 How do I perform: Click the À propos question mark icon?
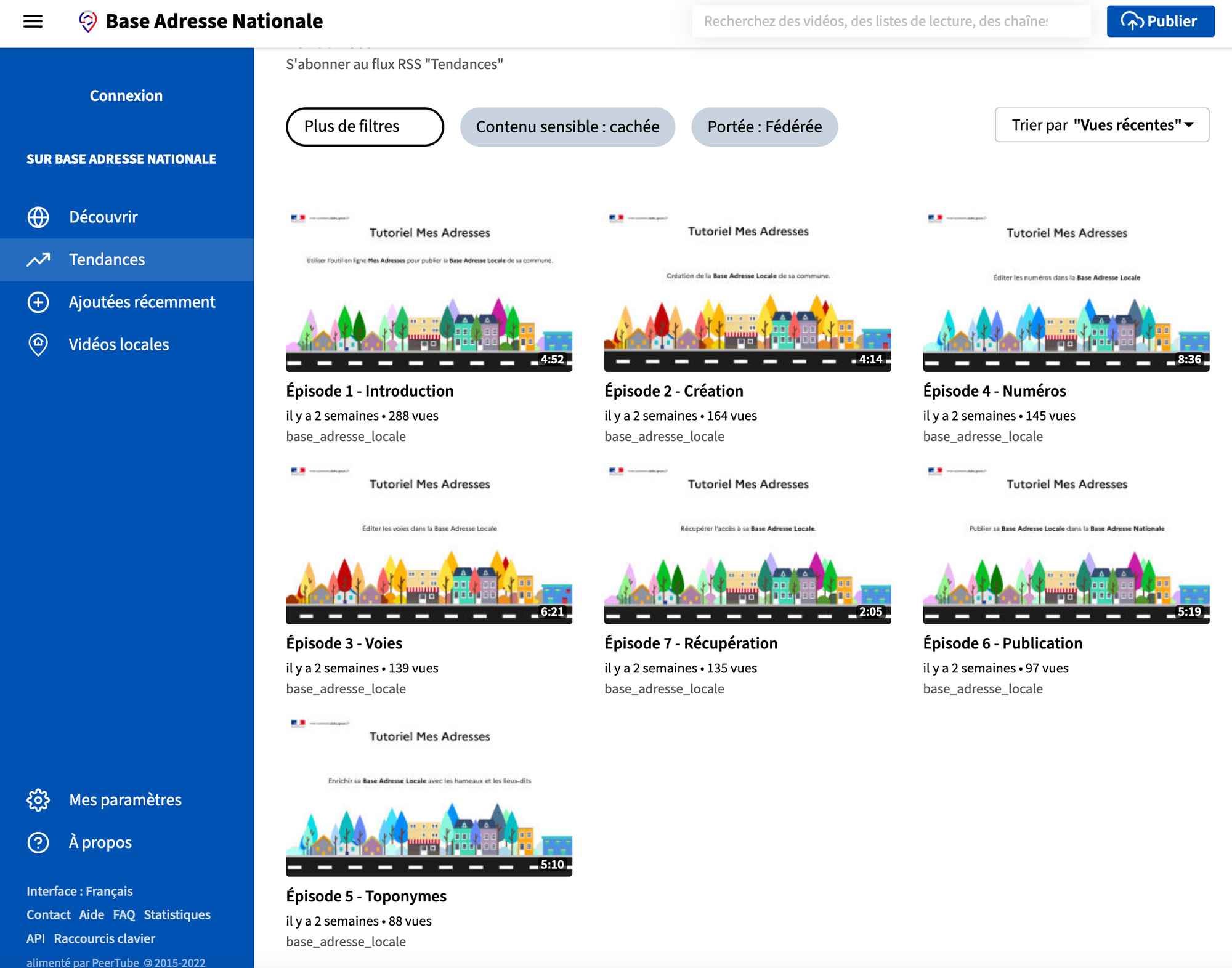[38, 842]
